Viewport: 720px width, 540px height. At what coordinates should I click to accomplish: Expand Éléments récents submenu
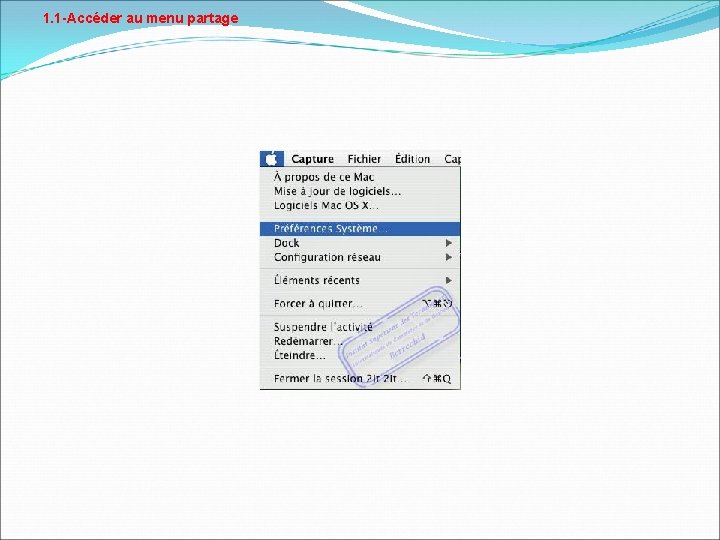360,280
